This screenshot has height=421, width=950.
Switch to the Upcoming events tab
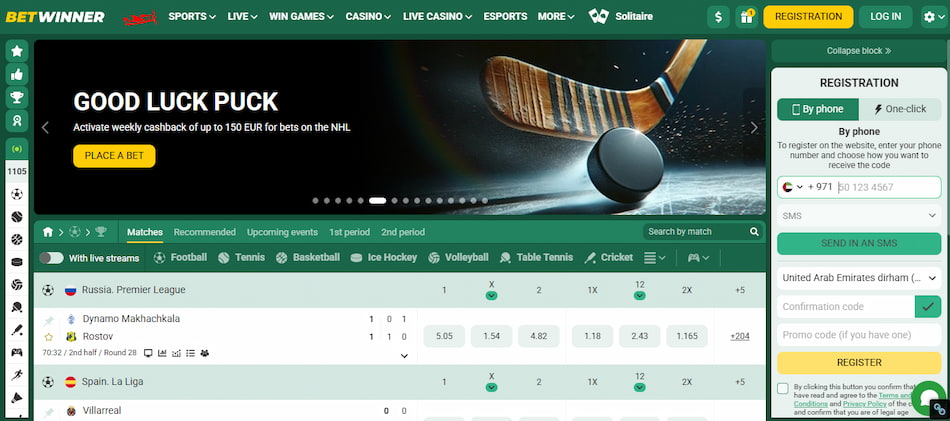pos(282,232)
